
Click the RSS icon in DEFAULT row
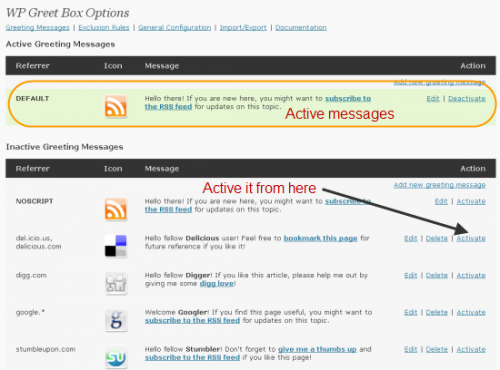(116, 106)
